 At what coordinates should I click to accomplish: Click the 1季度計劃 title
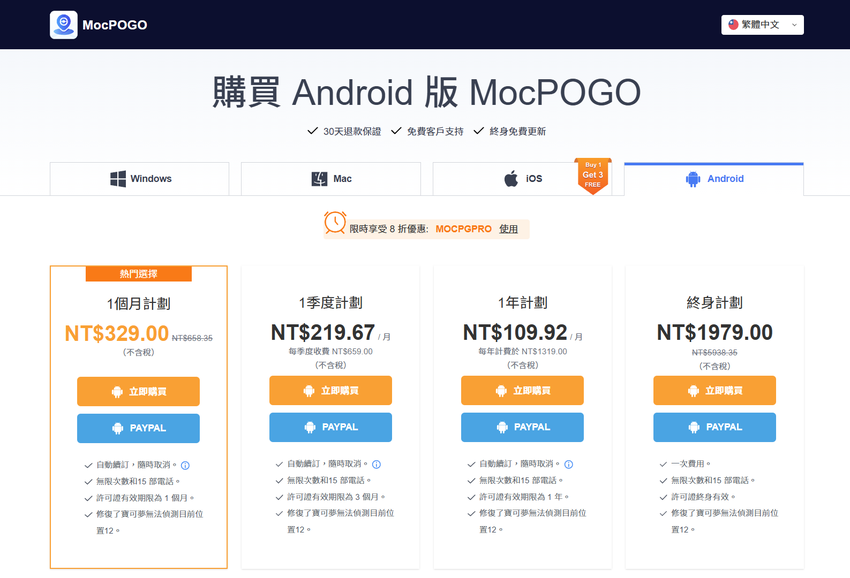coord(331,303)
